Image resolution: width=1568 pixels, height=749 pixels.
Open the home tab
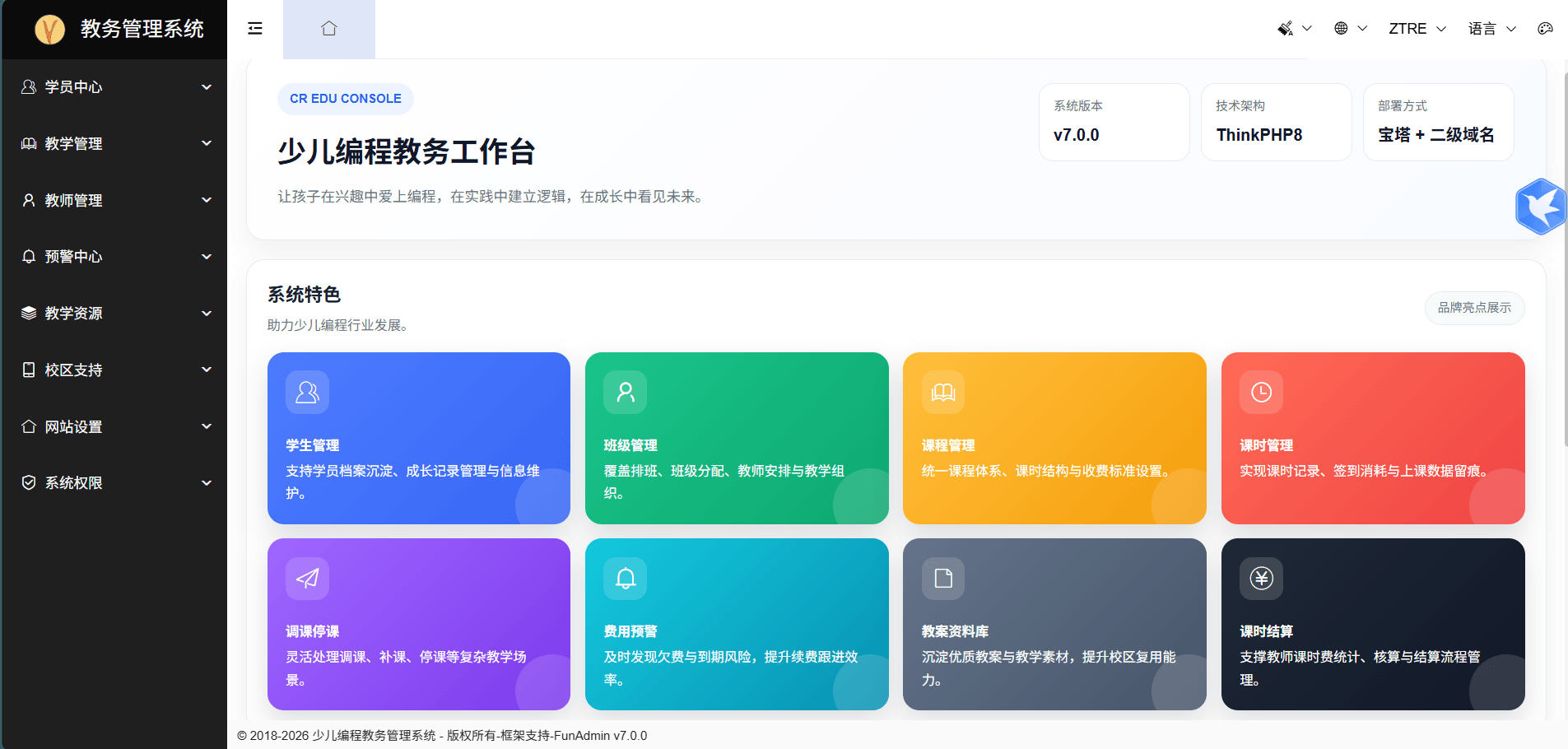tap(329, 29)
